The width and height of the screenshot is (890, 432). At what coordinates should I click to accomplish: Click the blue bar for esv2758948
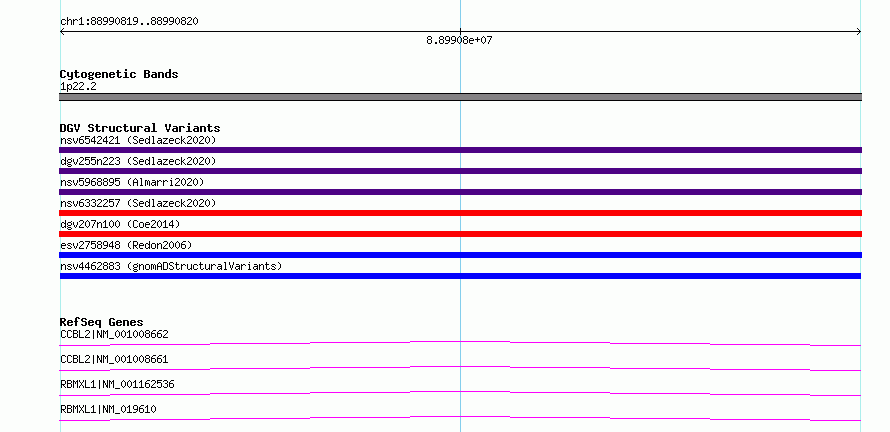pos(460,255)
